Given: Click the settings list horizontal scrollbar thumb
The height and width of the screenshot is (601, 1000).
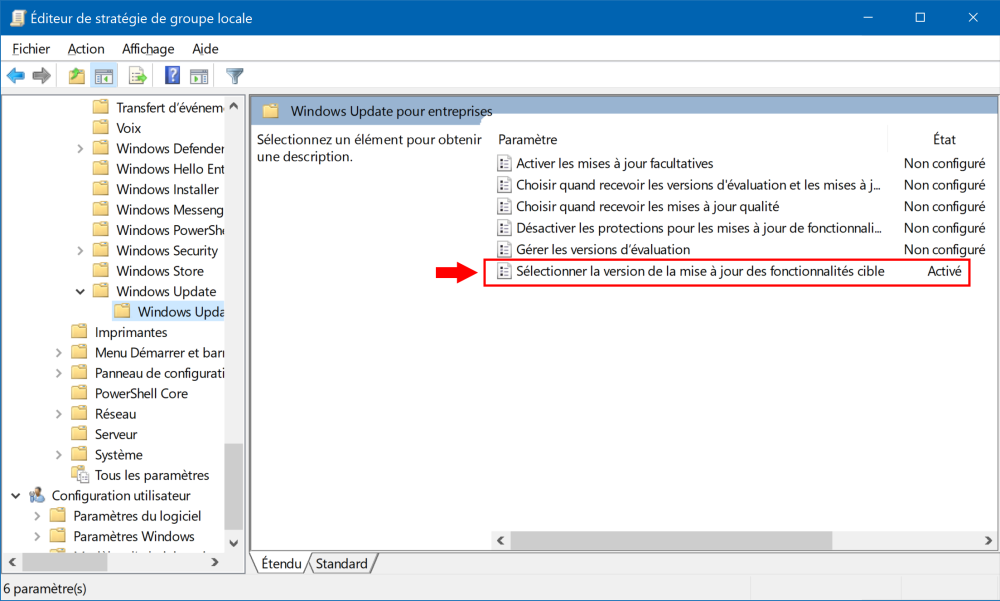Looking at the screenshot, I should 671,540.
